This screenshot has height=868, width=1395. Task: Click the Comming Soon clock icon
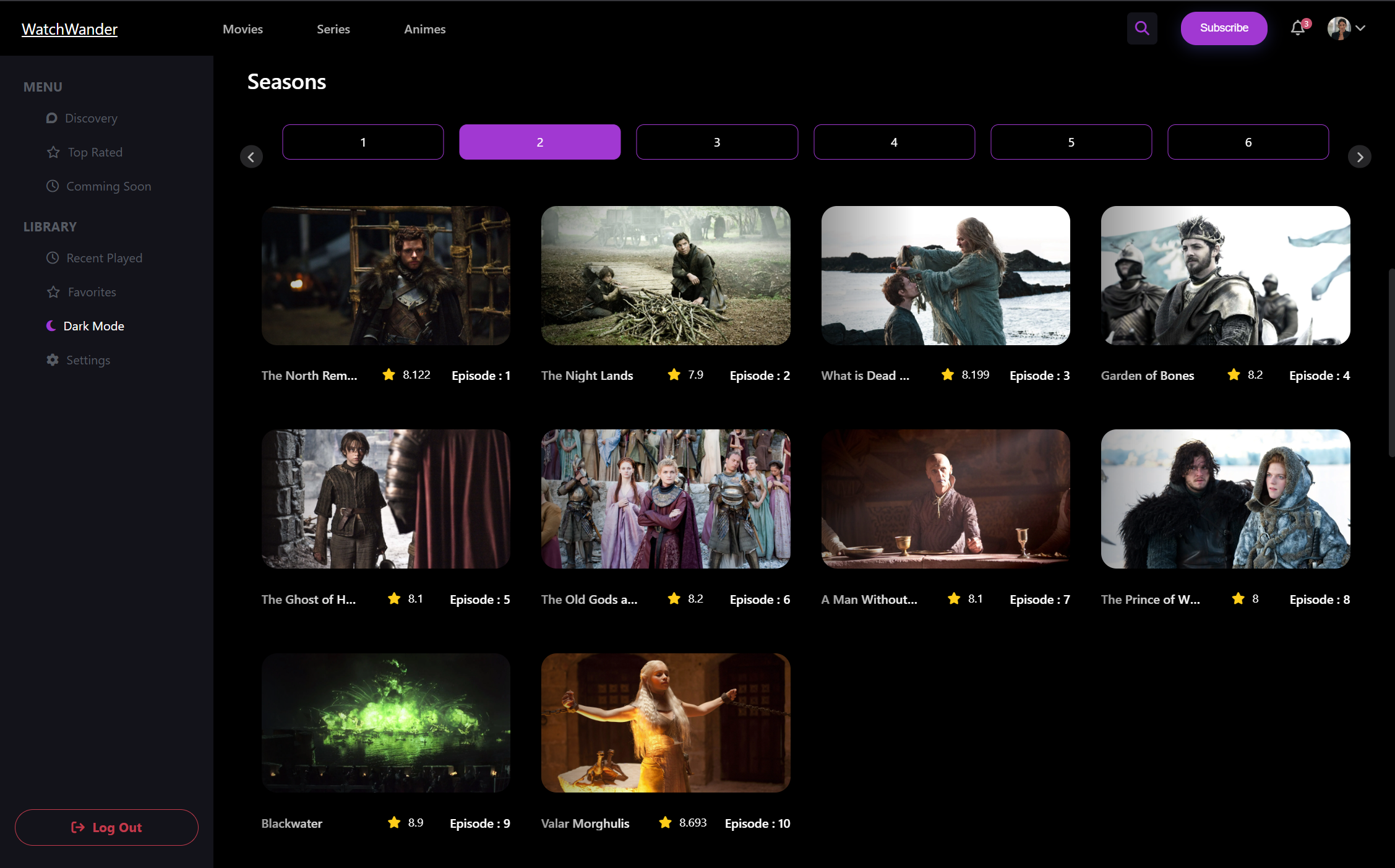tap(53, 186)
